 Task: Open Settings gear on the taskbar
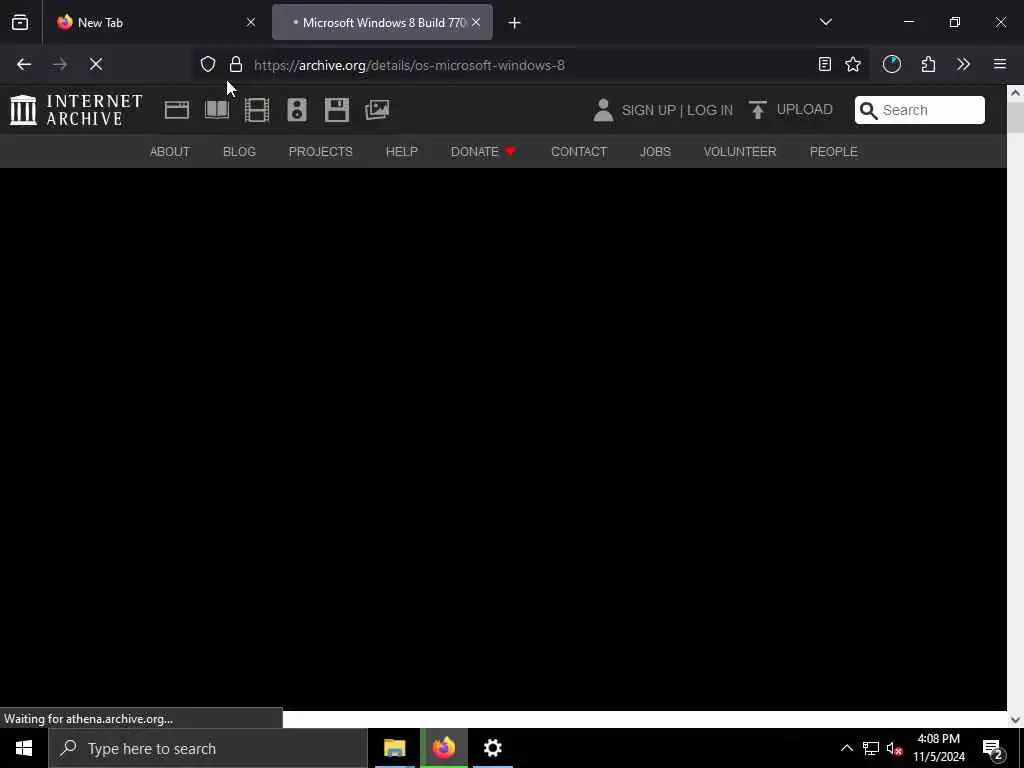[492, 748]
